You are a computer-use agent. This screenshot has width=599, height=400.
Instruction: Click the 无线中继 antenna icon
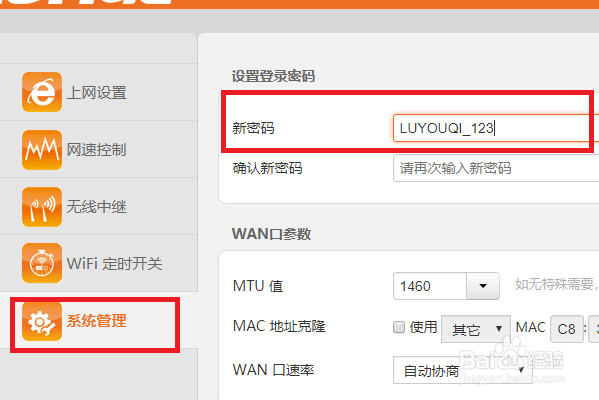pos(42,207)
